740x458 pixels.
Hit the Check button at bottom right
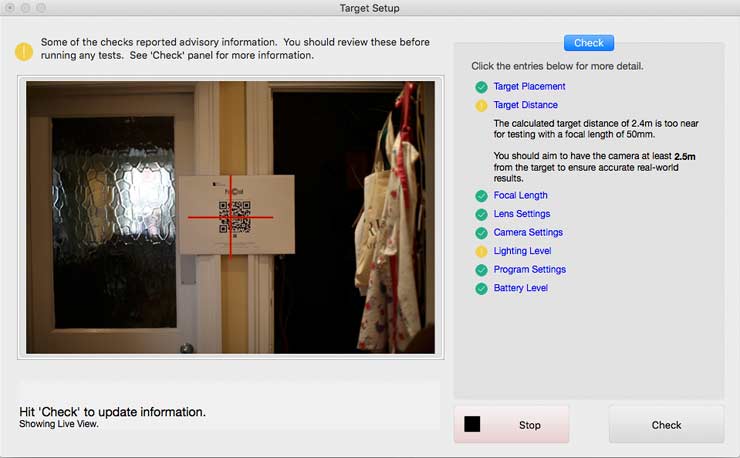pos(666,424)
